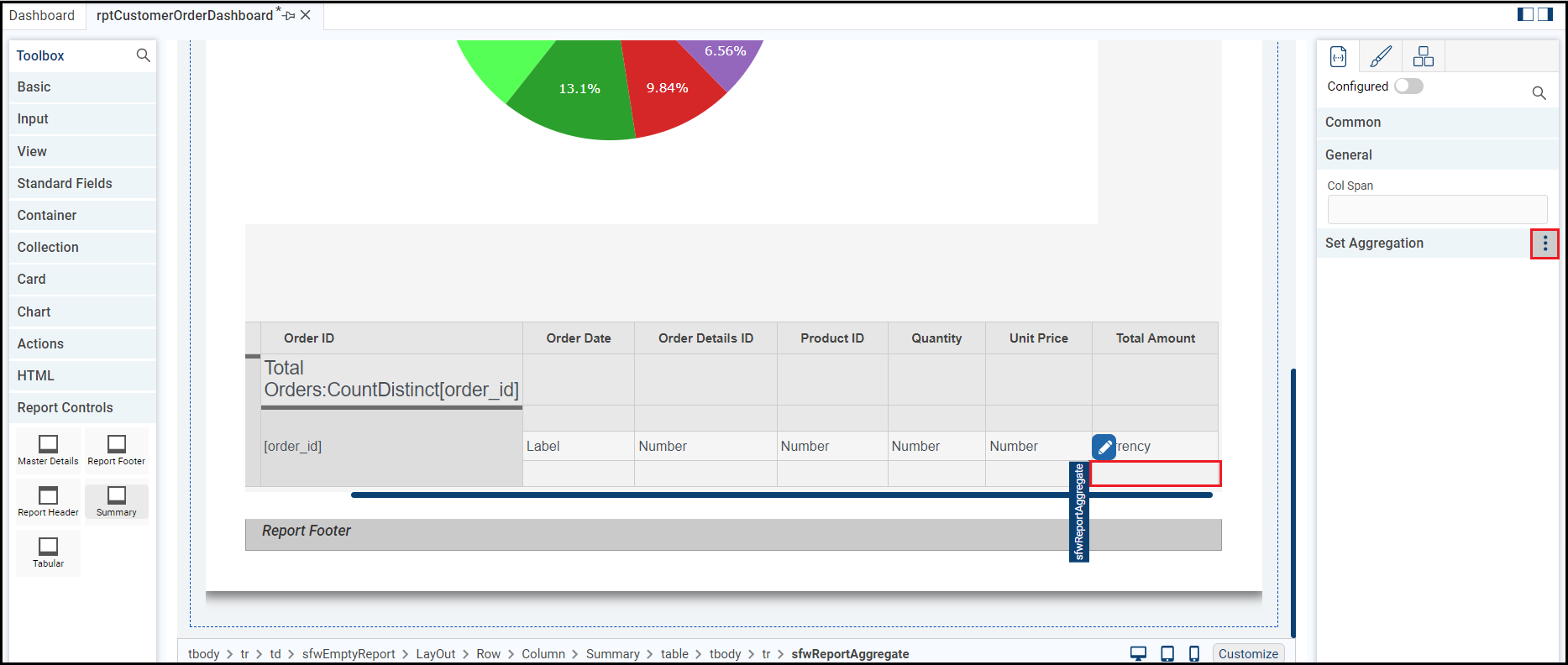The width and height of the screenshot is (1568, 665).
Task: Expand the Input toolbox section
Action: point(83,119)
